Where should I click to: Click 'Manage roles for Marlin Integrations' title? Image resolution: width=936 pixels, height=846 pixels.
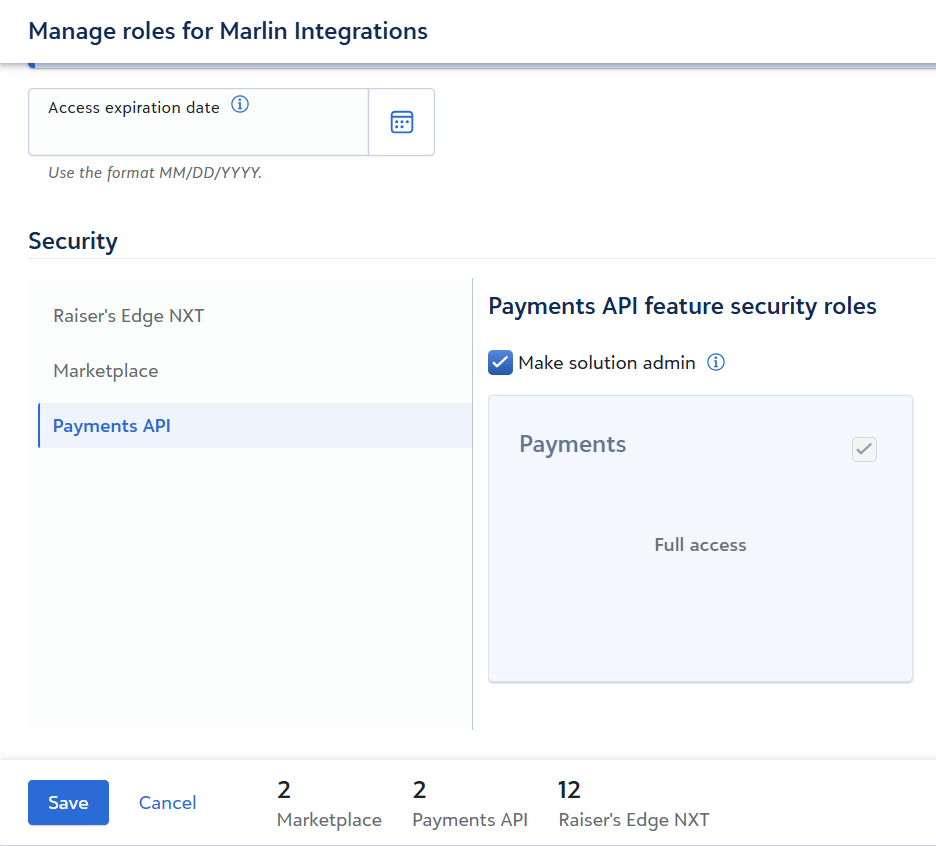[228, 32]
